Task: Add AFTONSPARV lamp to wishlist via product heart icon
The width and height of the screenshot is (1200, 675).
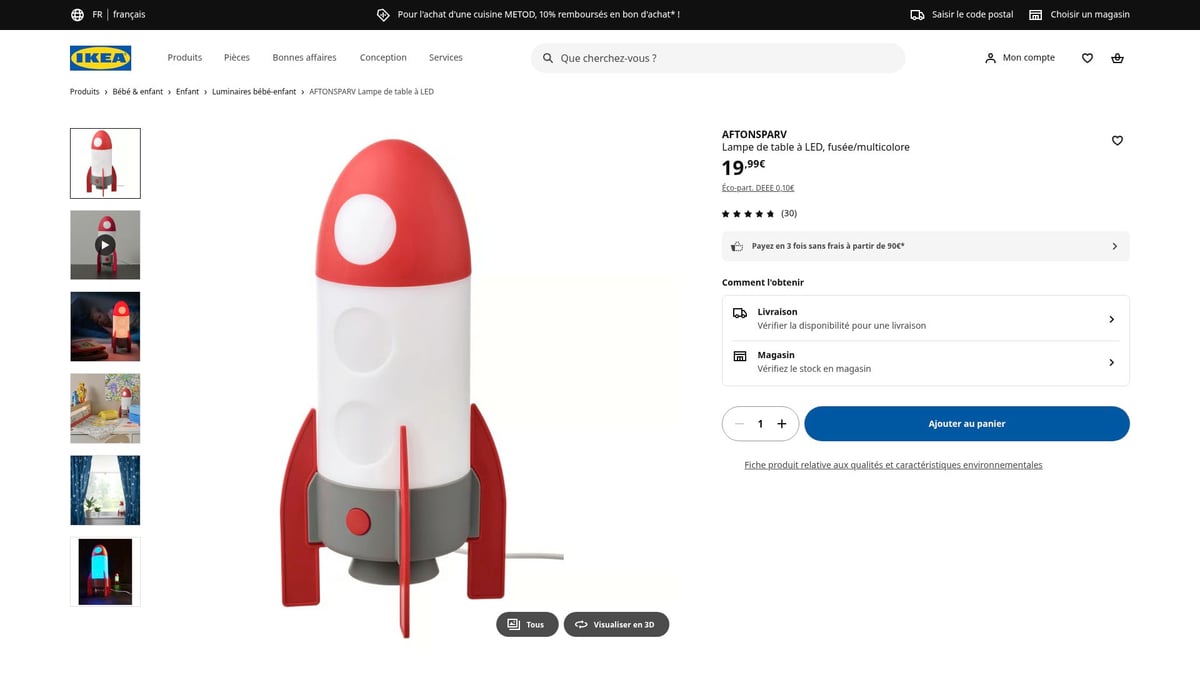Action: 1117,140
